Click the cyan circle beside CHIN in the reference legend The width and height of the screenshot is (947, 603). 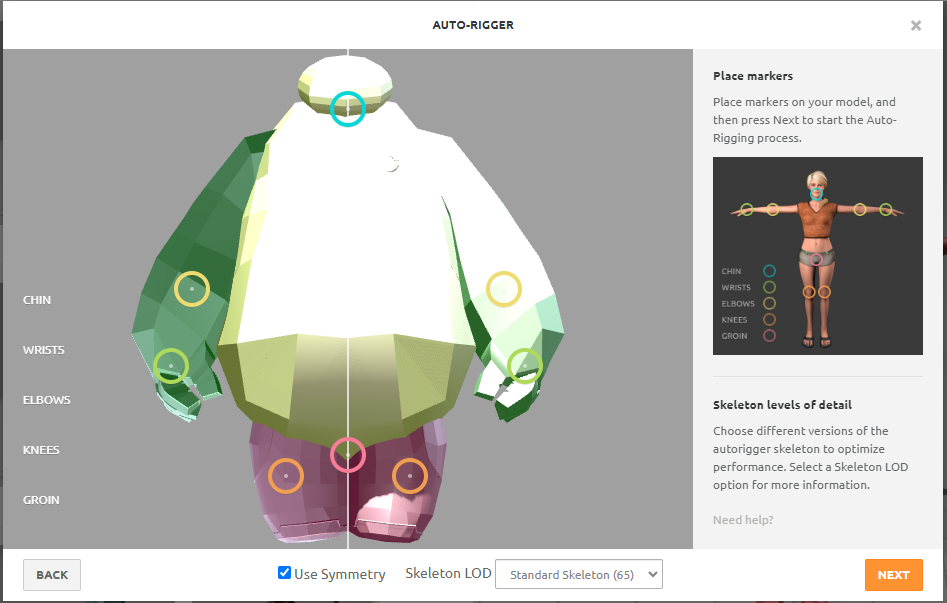[769, 271]
